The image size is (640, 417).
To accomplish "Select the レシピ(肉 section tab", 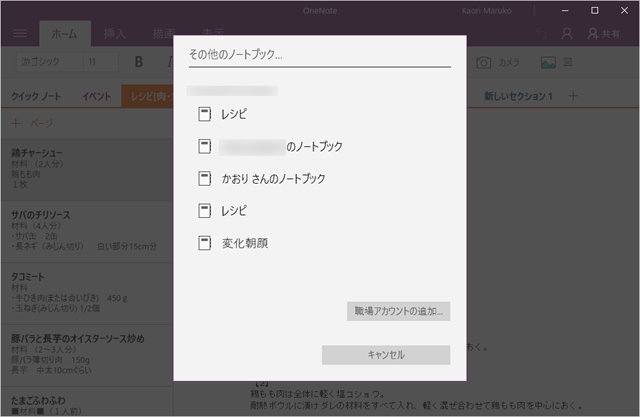I will [x=148, y=97].
